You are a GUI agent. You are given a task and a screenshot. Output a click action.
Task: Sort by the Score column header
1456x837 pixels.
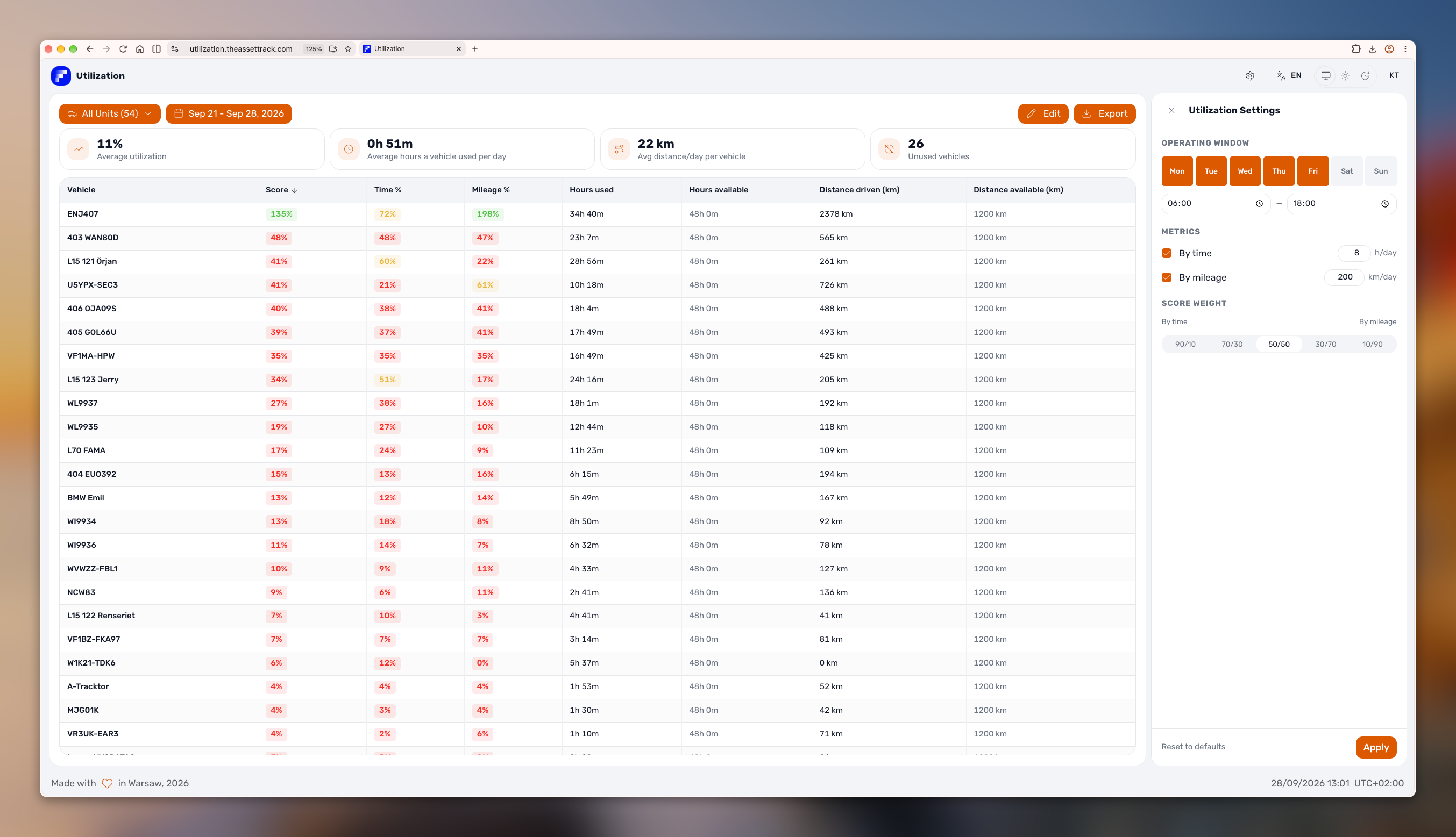pos(281,190)
